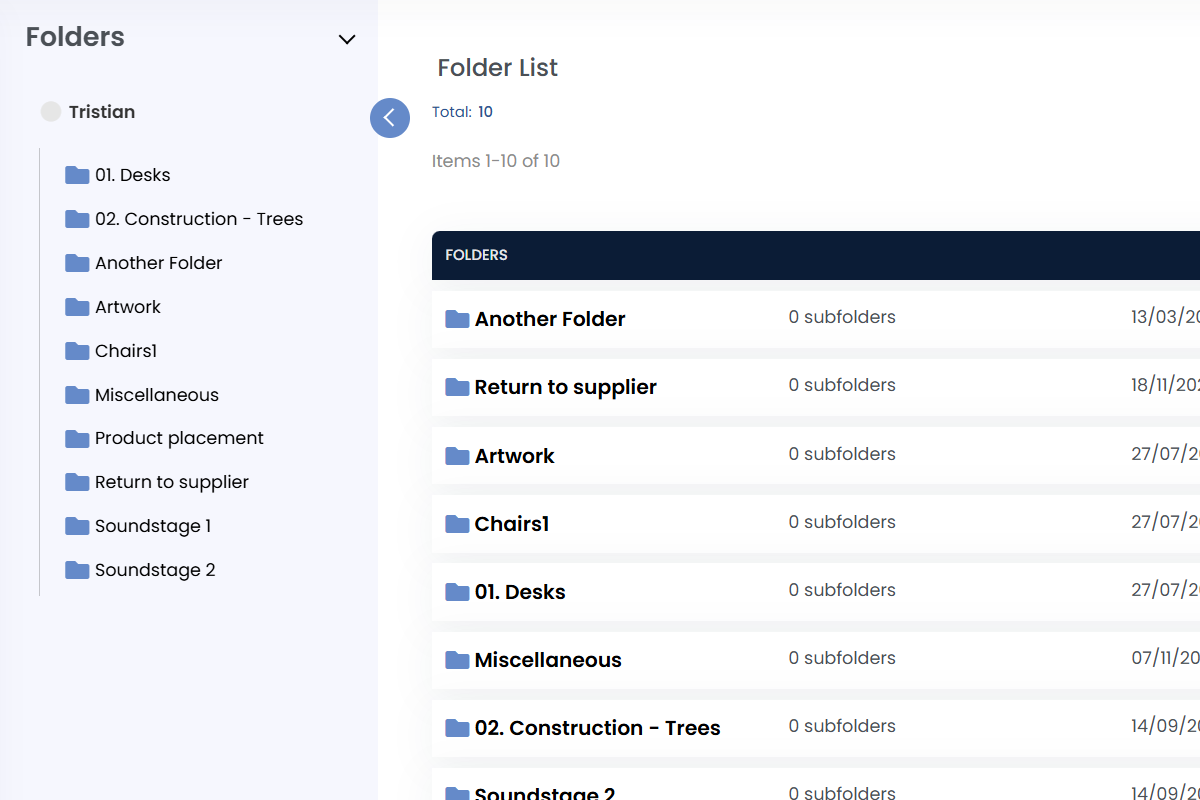Click 0 subfolders in 02. Construction - Trees row
This screenshot has height=800, width=1200.
coord(842,726)
